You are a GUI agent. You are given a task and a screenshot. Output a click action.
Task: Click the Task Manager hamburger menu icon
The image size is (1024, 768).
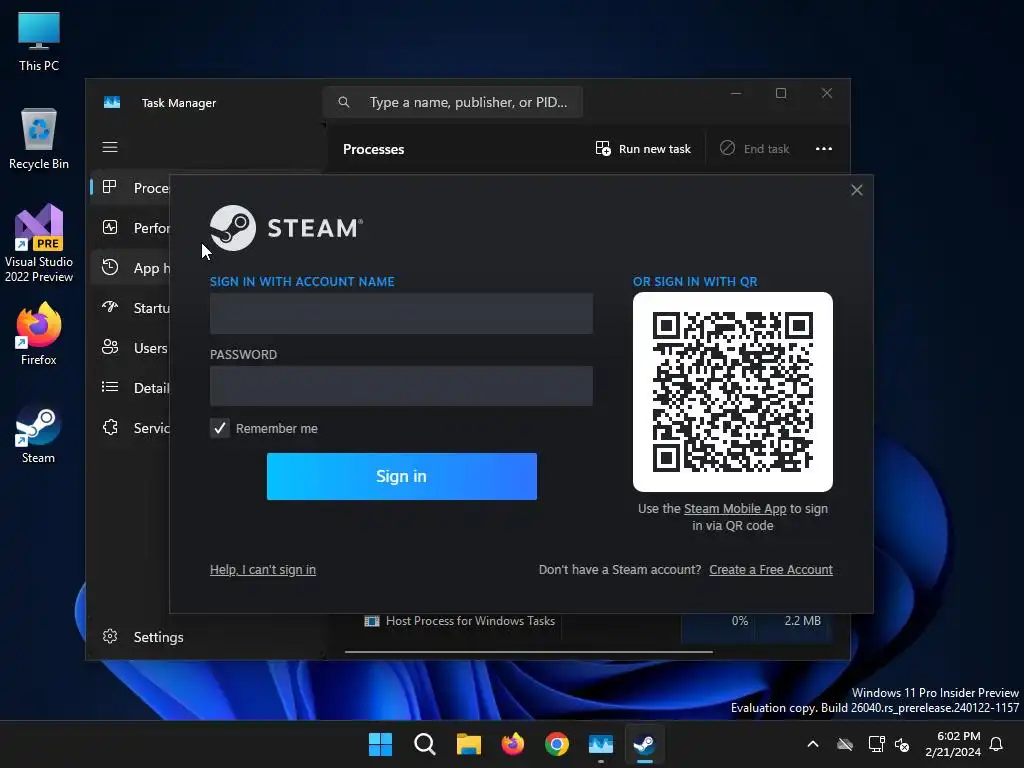coord(110,147)
